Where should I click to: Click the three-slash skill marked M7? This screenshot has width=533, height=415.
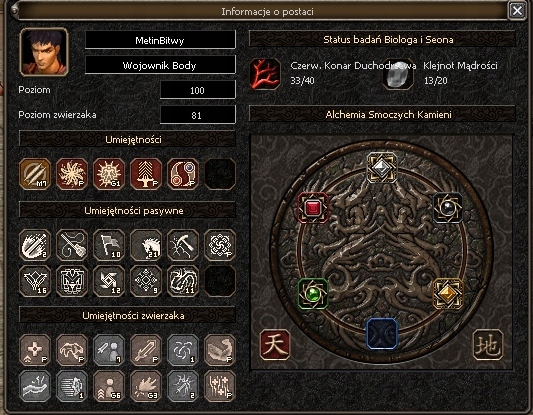tap(35, 174)
